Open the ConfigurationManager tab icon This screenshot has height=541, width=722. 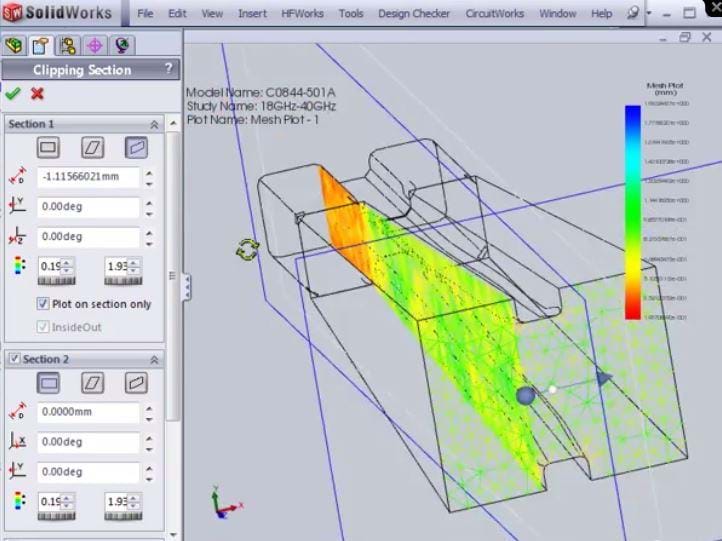coord(67,45)
